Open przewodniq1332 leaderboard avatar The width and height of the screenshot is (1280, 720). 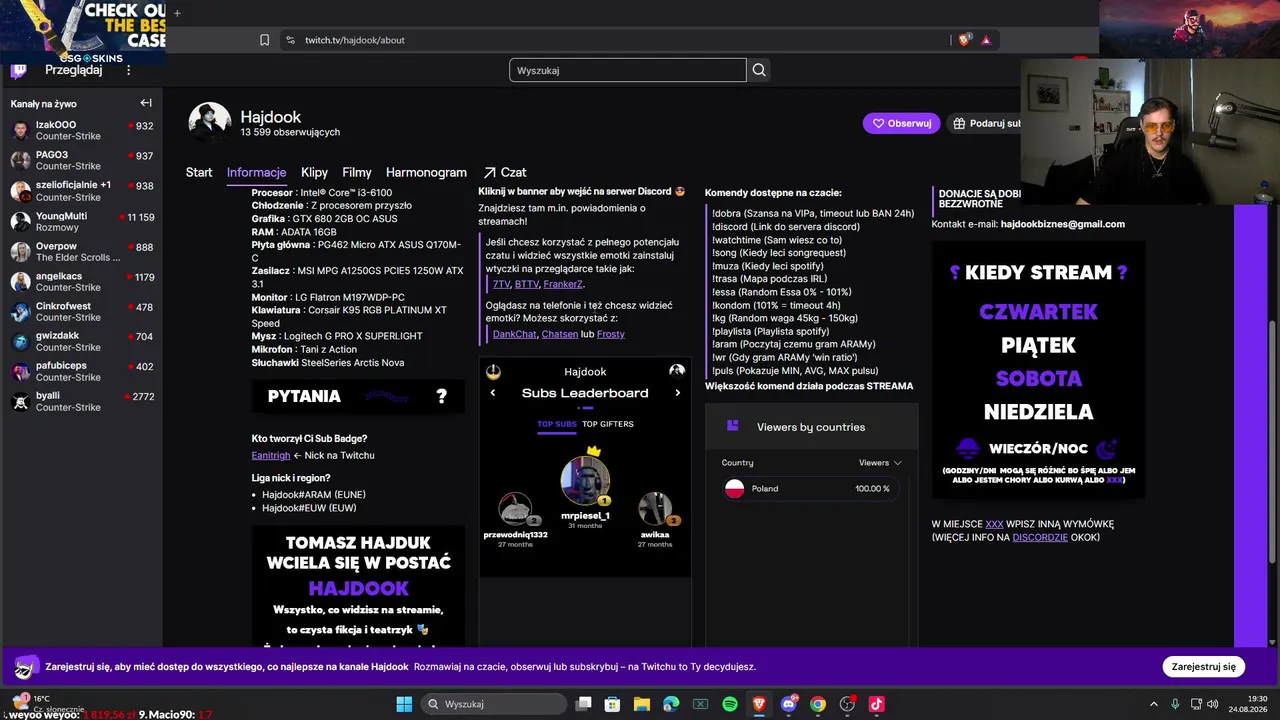(515, 509)
